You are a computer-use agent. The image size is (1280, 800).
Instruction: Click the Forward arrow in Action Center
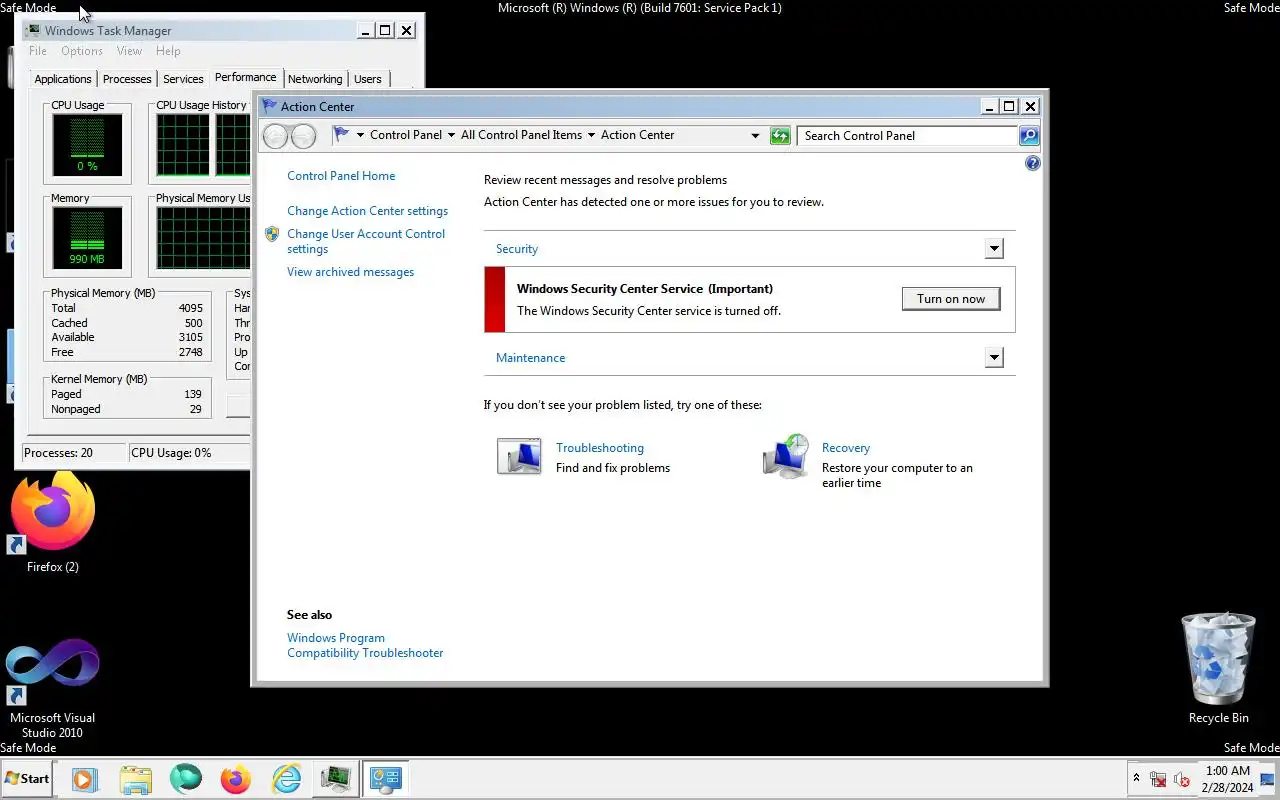pyautogui.click(x=303, y=136)
